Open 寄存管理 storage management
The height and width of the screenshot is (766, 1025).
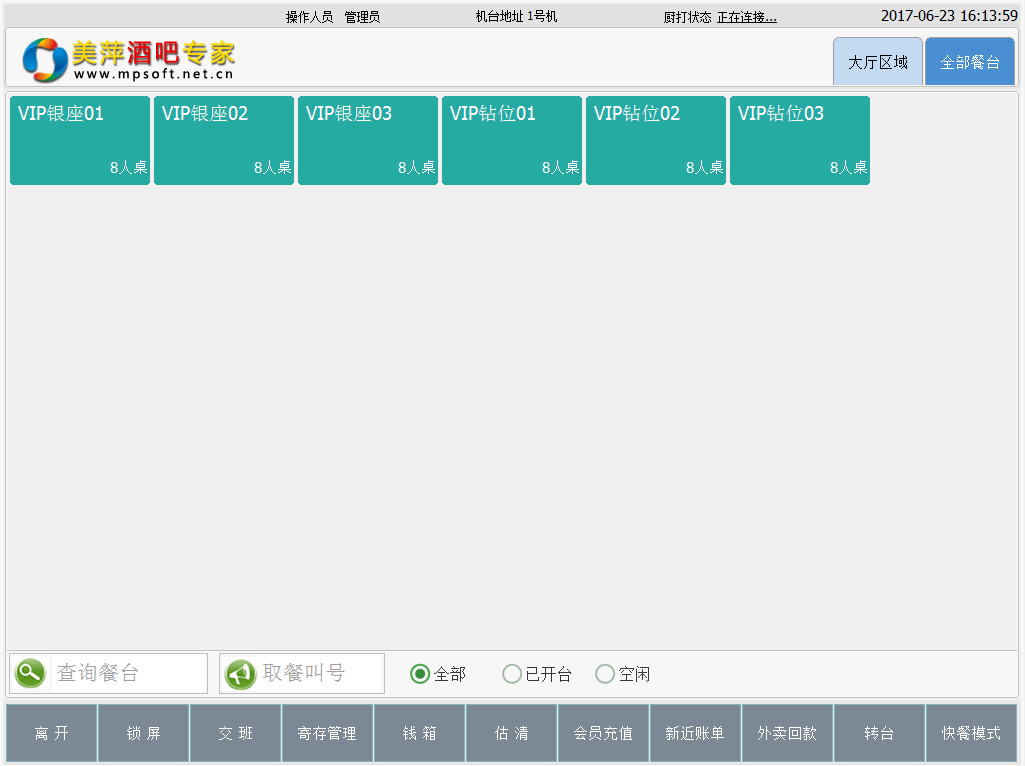327,733
